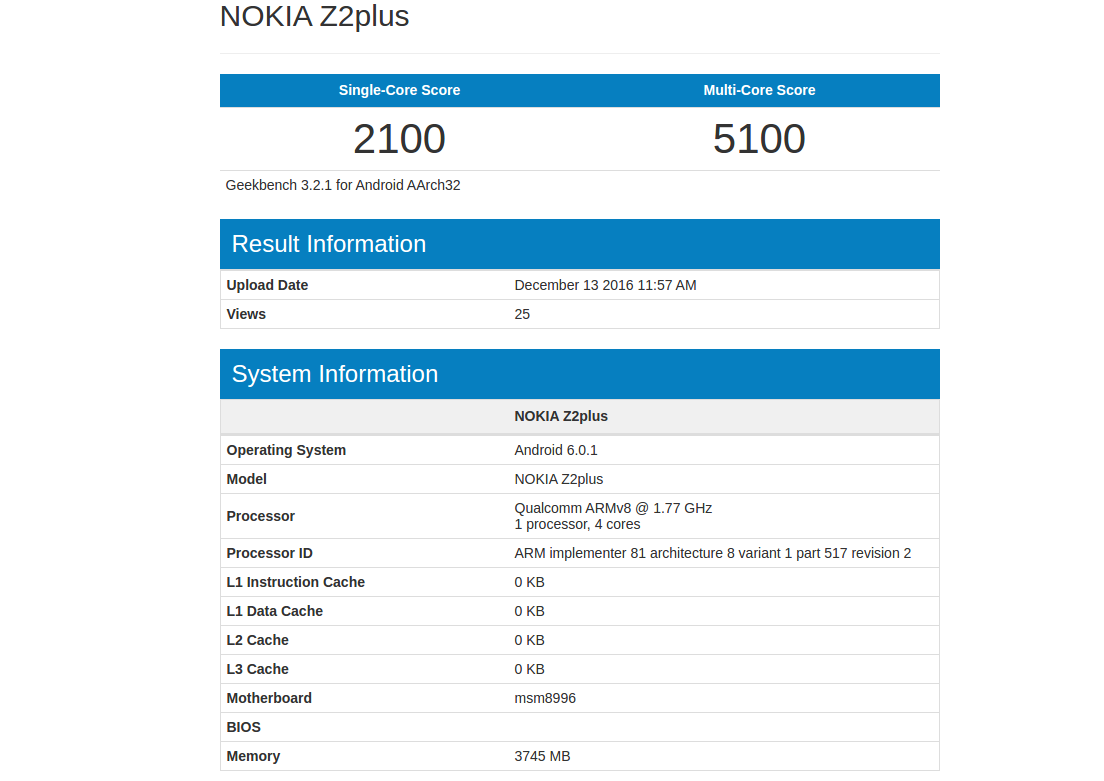Click the L3 Cache 0 KB value
1104x781 pixels.
pos(529,669)
